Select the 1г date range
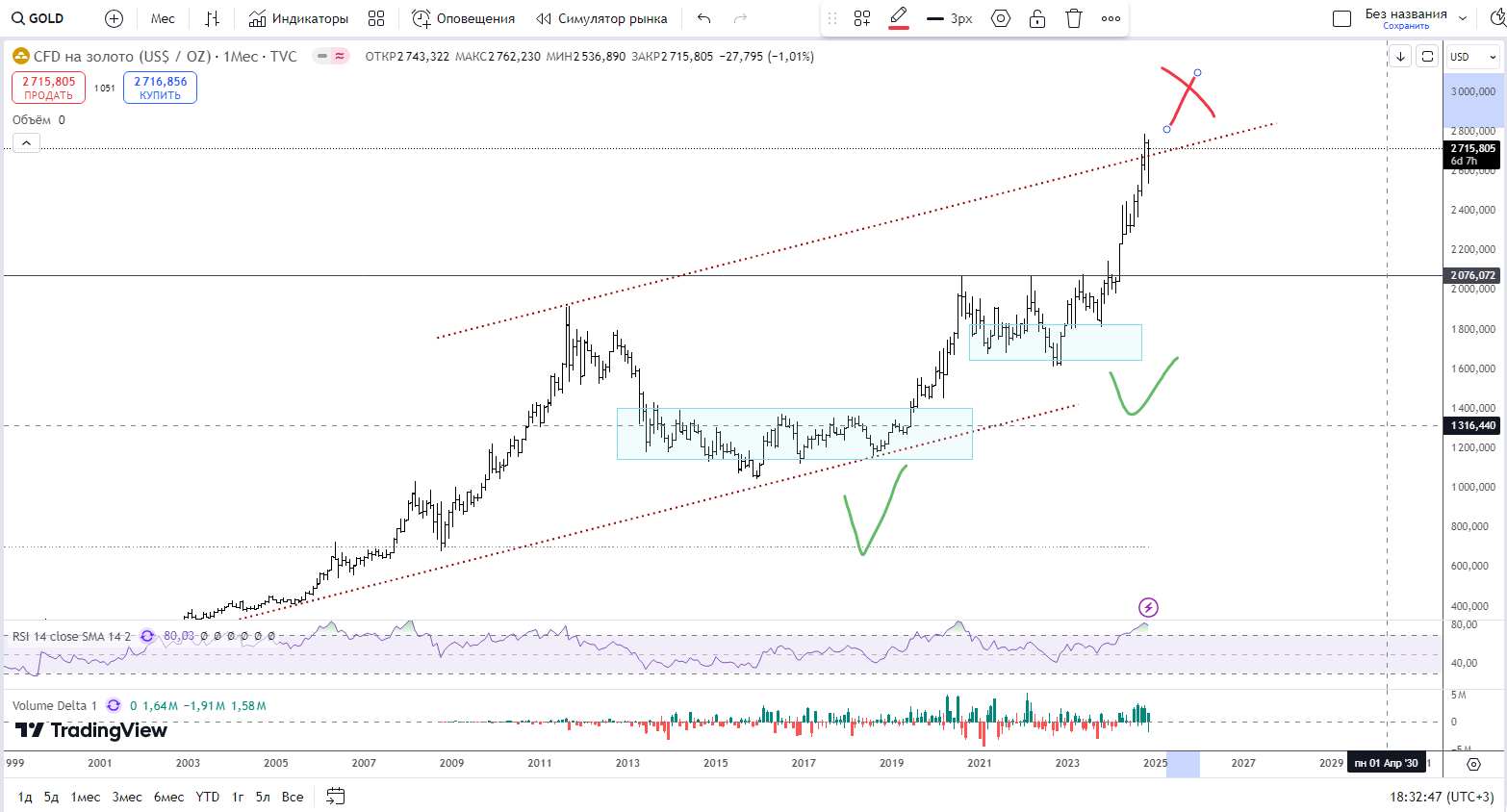This screenshot has width=1507, height=812. (x=238, y=797)
